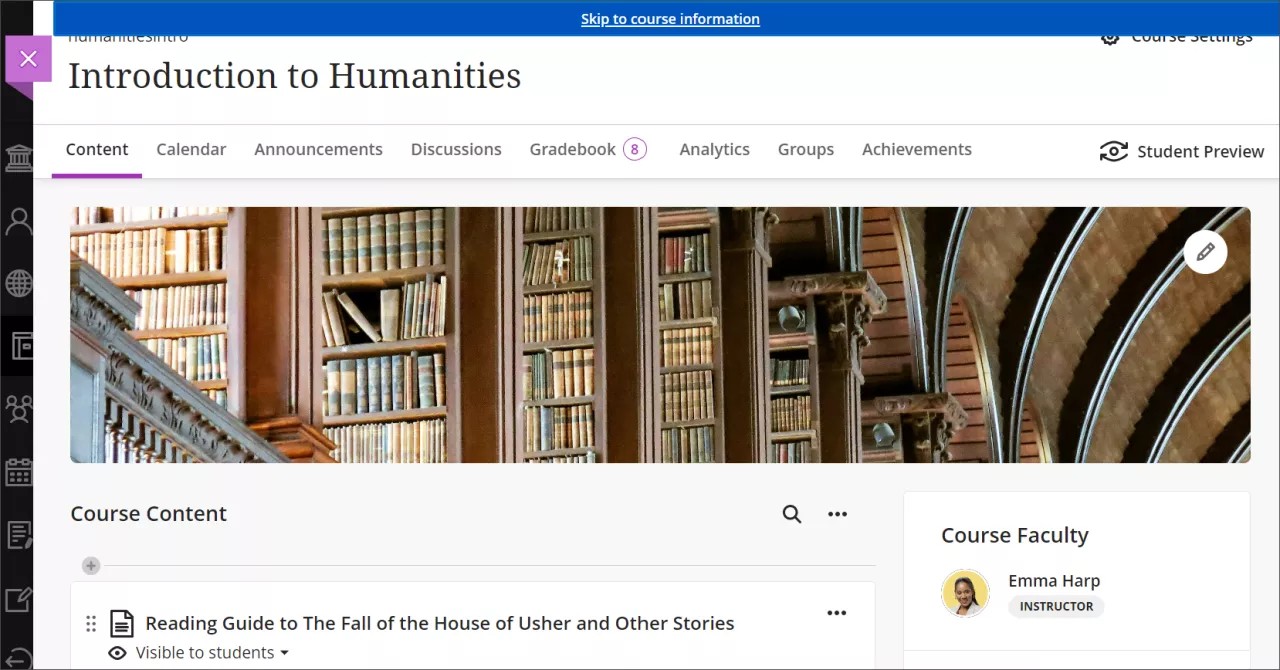Edit the course banner image

pyautogui.click(x=1205, y=252)
